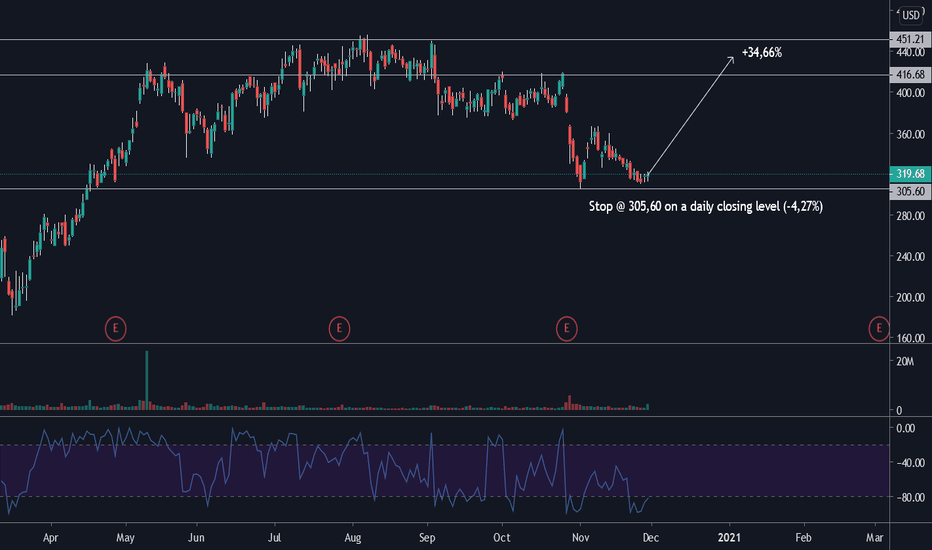Click the Mar label on time axis
This screenshot has width=932, height=550.
pos(874,538)
